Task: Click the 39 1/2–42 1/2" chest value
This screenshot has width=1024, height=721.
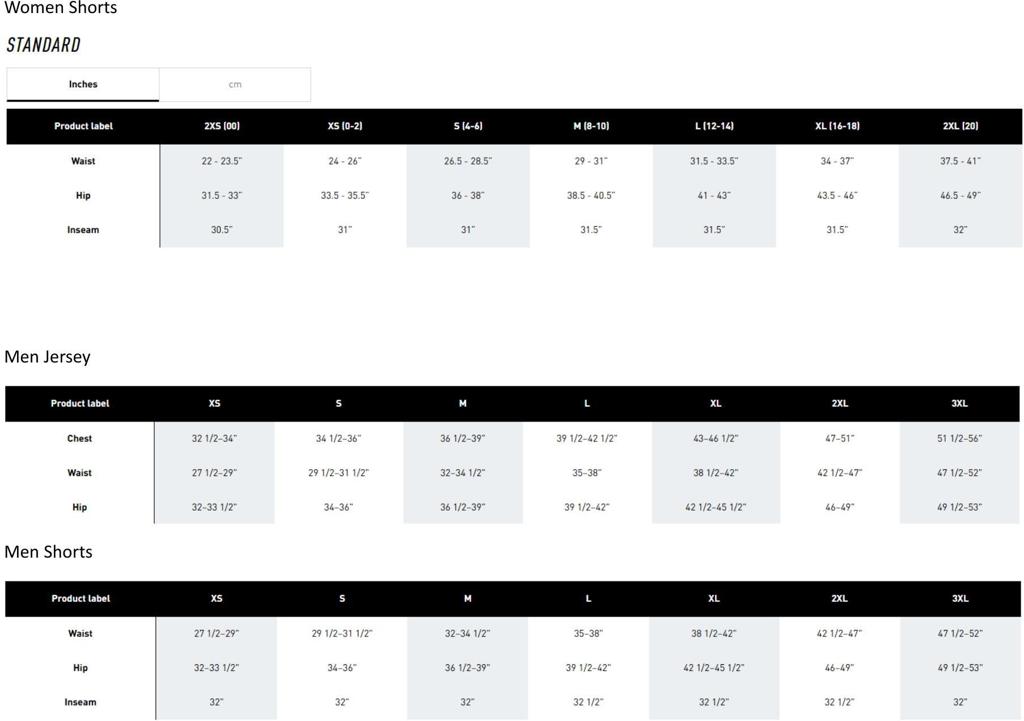Action: coord(587,439)
